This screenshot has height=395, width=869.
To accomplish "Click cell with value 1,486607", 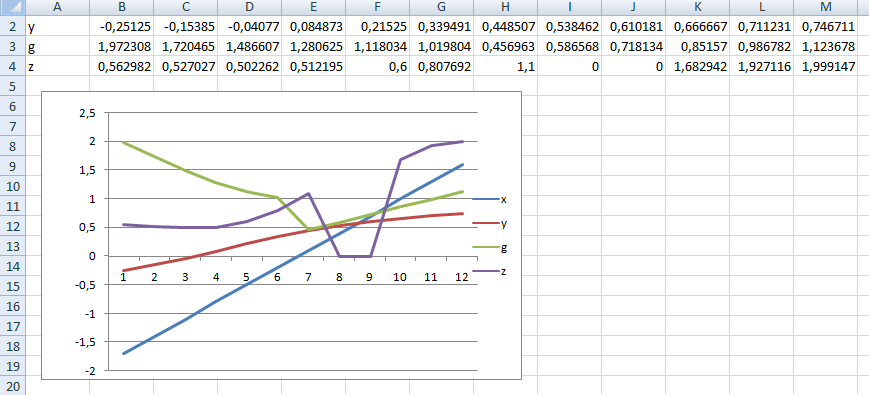I will [249, 45].
